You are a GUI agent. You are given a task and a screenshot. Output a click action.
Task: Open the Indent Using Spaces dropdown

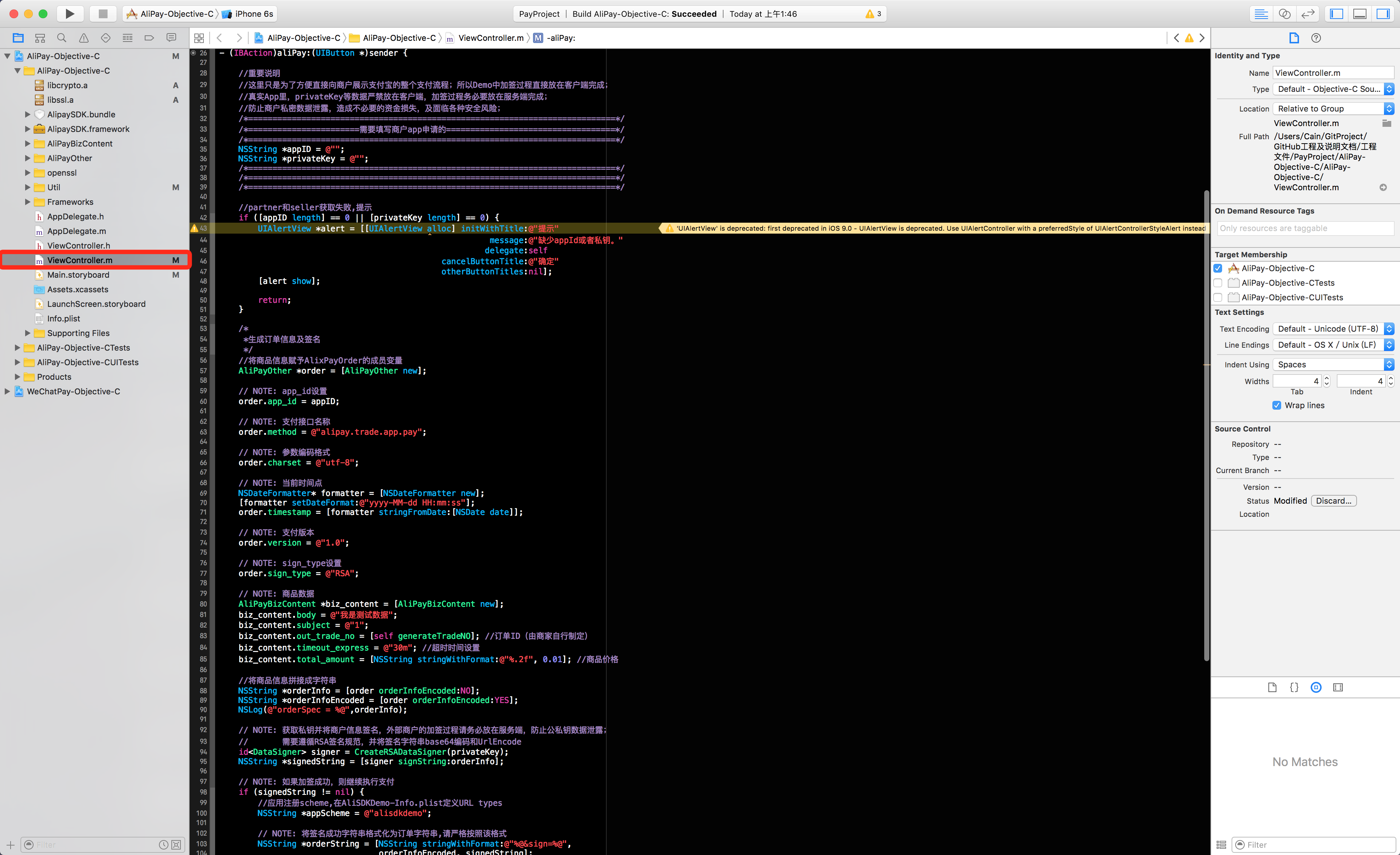coord(1333,365)
